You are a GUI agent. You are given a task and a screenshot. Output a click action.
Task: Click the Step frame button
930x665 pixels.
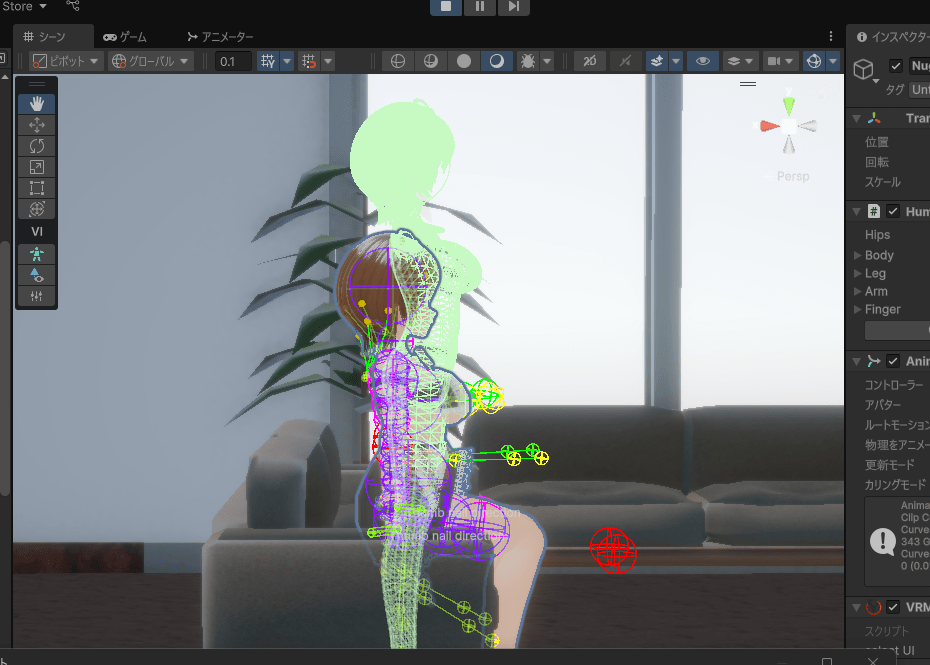[x=513, y=7]
